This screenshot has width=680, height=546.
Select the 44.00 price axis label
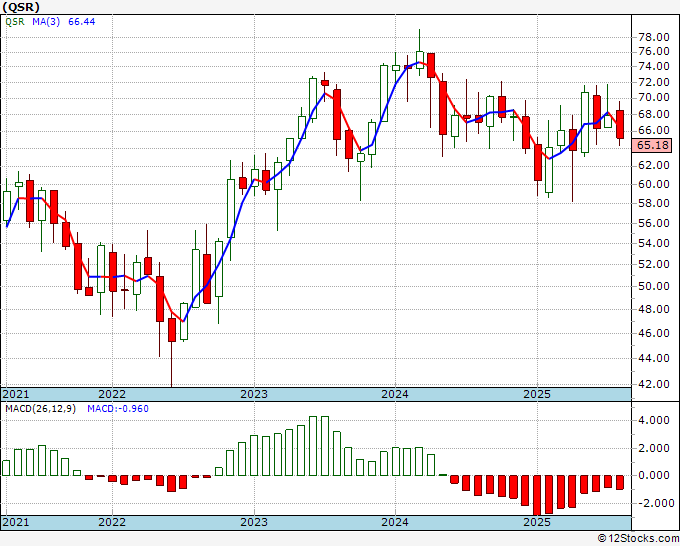(654, 358)
